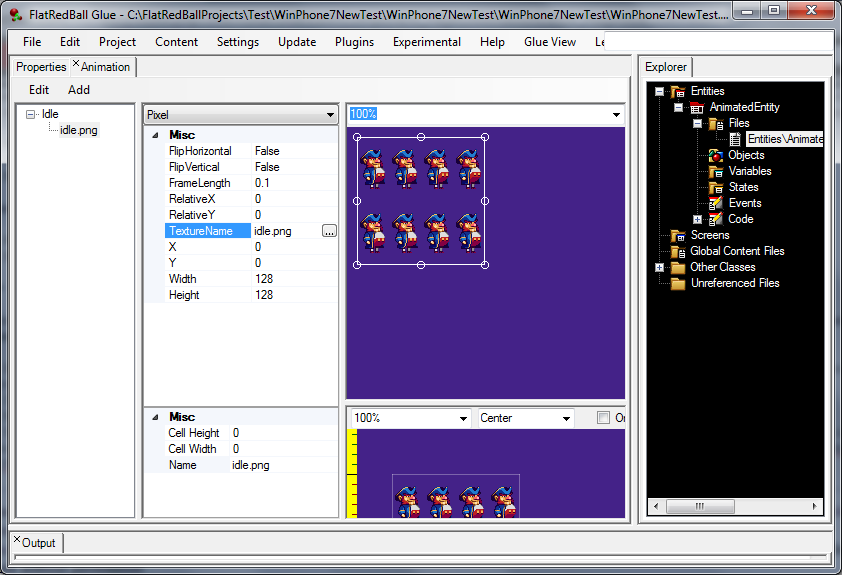This screenshot has width=842, height=575.
Task: Click the Screens folder icon
Action: [677, 235]
